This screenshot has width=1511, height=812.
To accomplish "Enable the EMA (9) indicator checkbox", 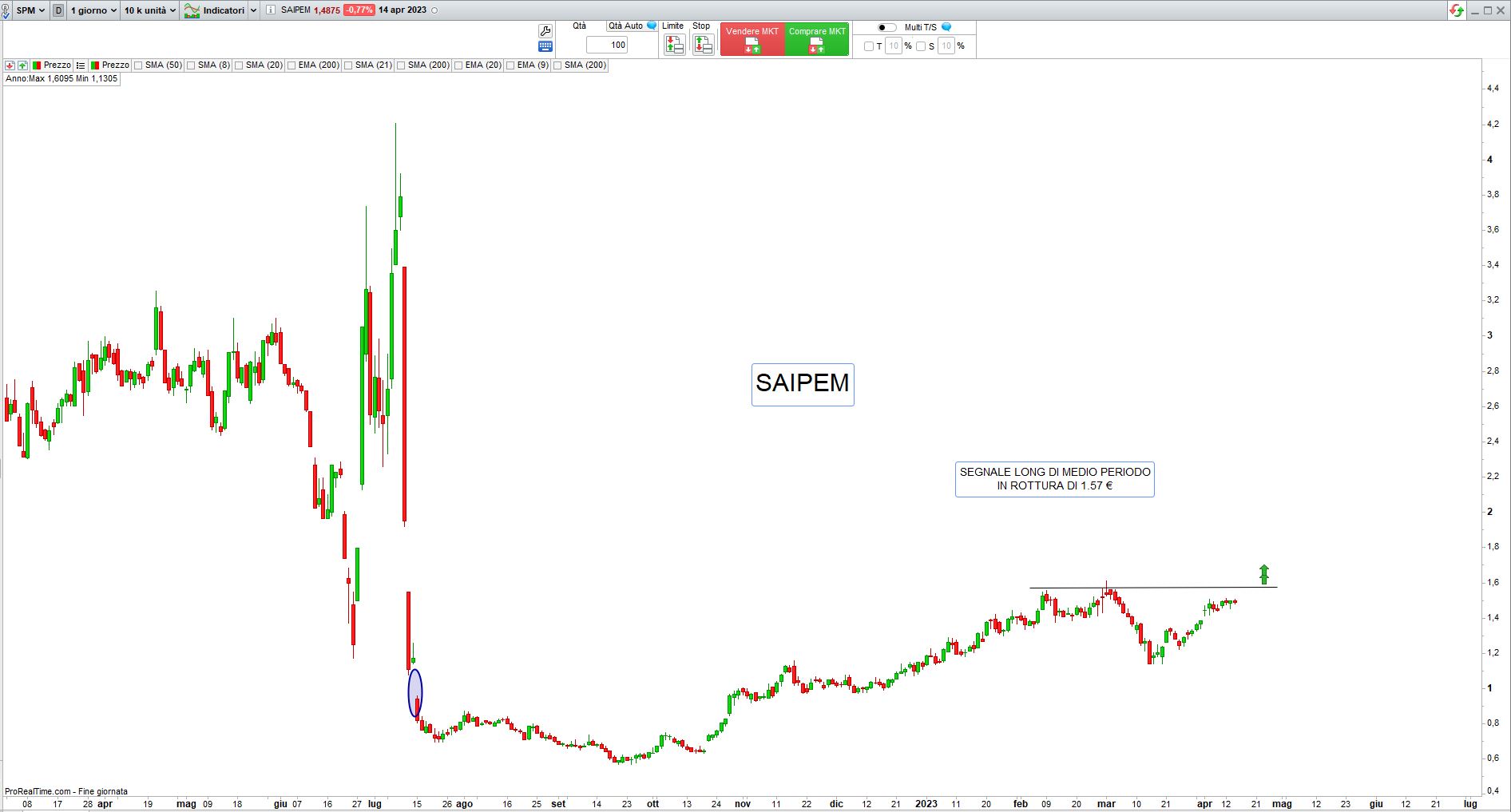I will coord(511,65).
